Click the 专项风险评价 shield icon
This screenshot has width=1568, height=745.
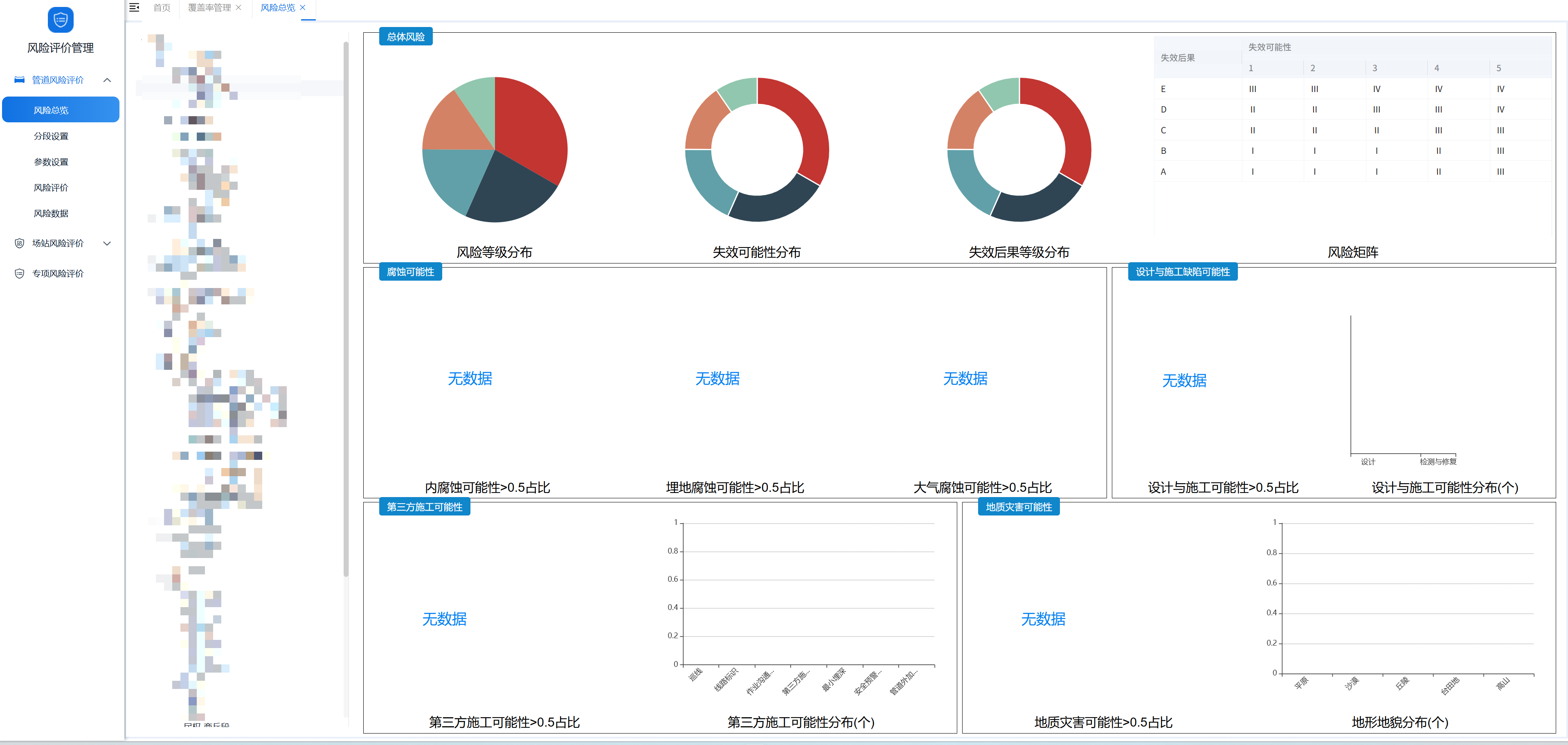[x=20, y=273]
